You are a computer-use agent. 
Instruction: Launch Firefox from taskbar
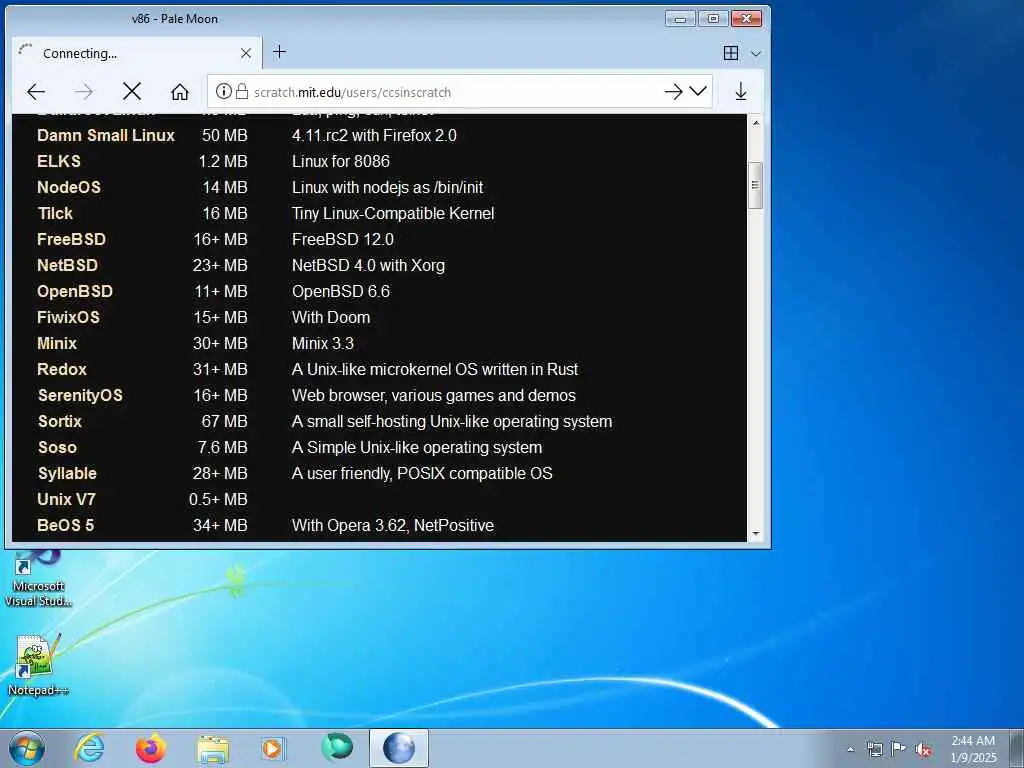click(x=151, y=748)
